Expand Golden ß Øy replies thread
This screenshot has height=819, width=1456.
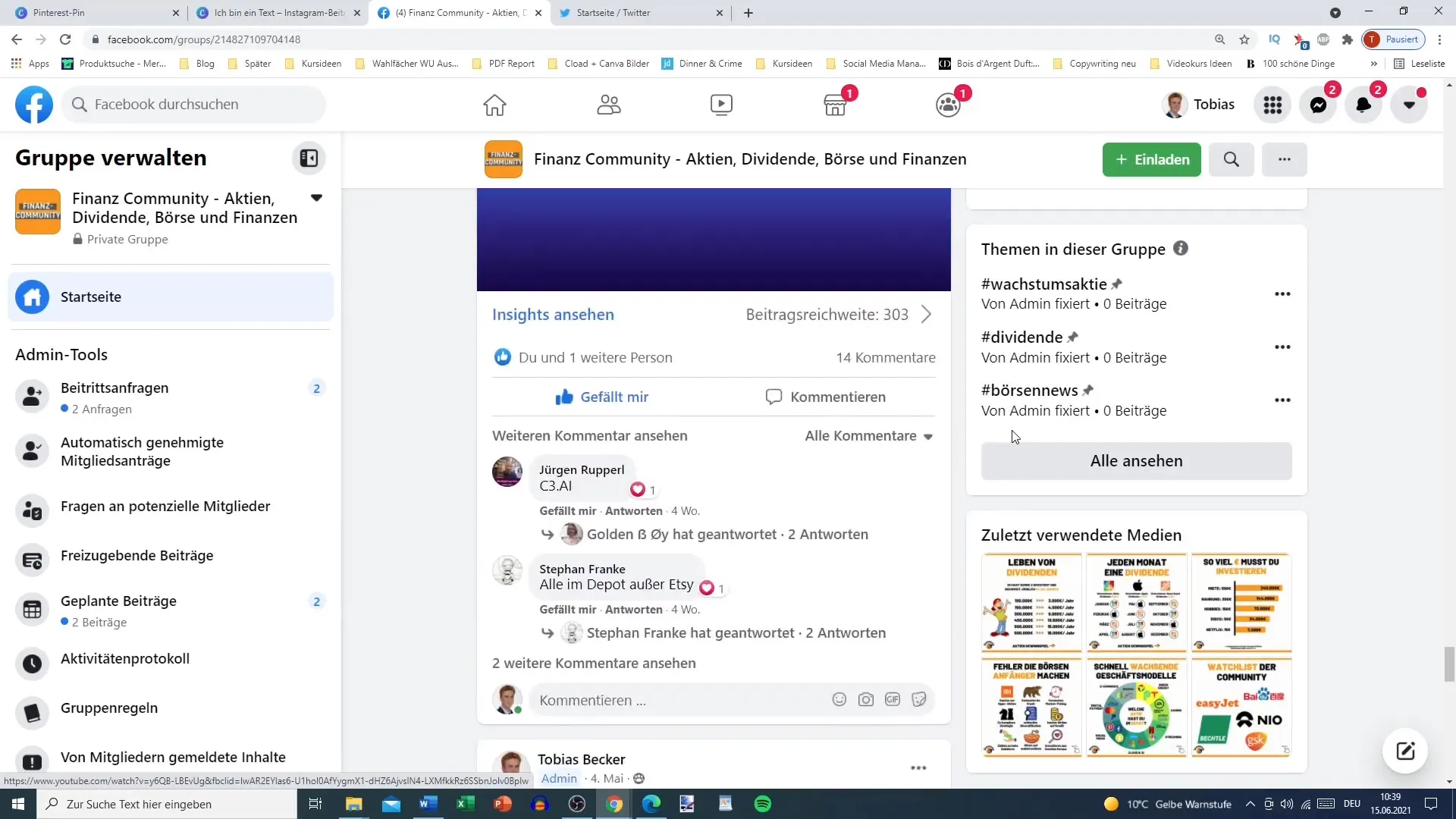[727, 535]
